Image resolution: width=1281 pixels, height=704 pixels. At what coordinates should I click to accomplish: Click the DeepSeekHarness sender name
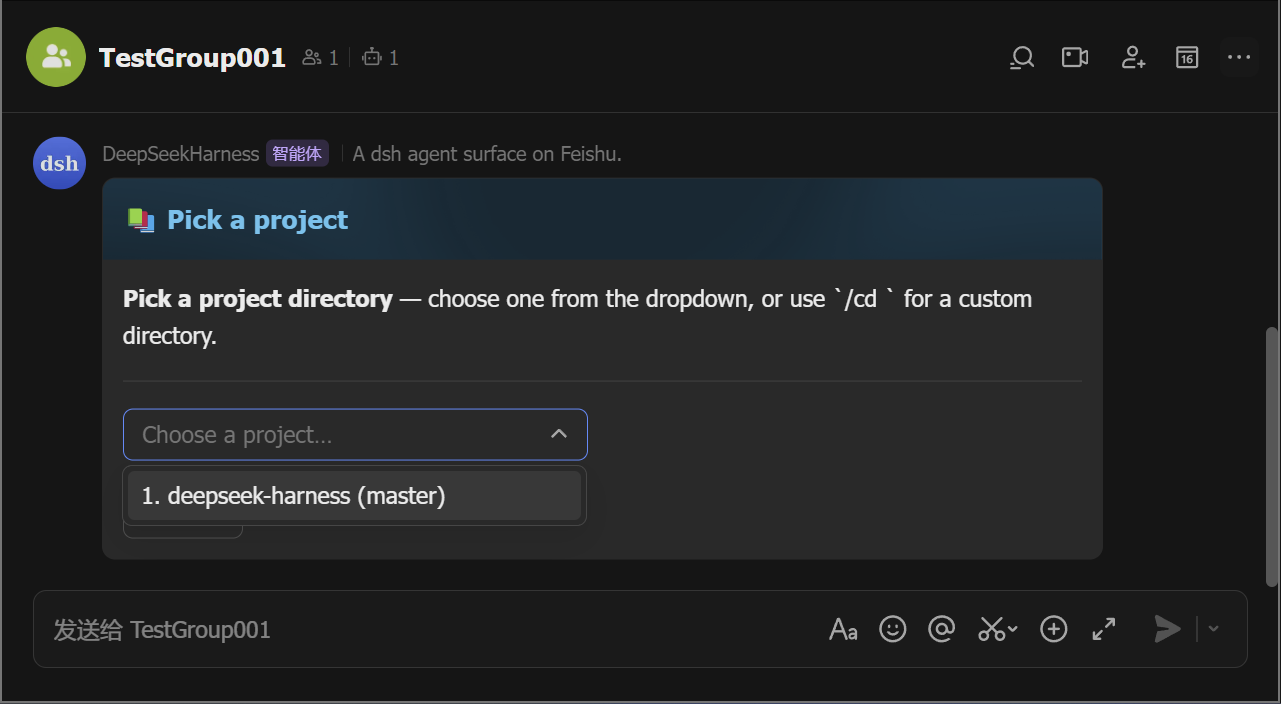click(x=181, y=154)
